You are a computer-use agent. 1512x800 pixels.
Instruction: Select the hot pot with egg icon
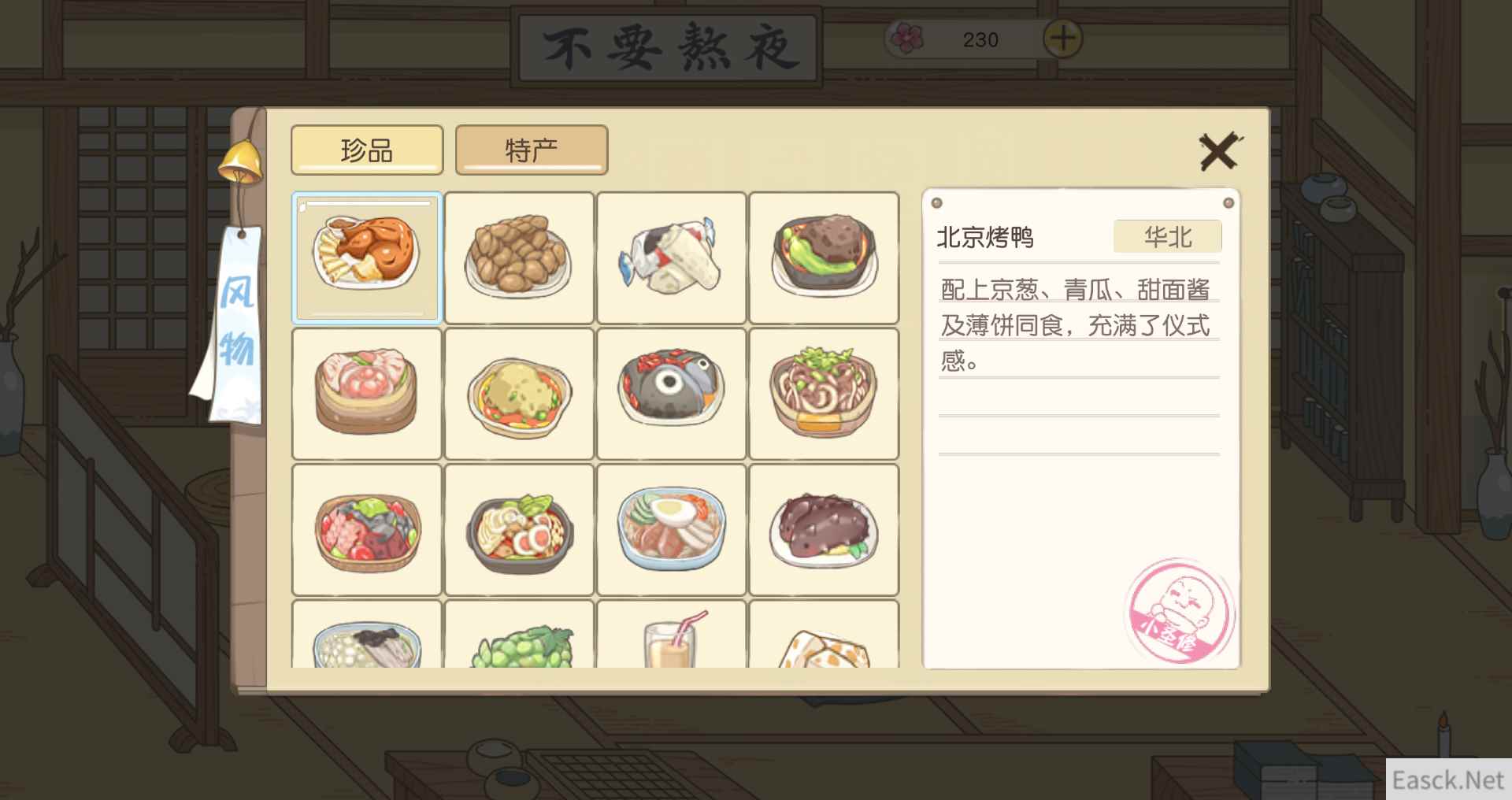519,530
